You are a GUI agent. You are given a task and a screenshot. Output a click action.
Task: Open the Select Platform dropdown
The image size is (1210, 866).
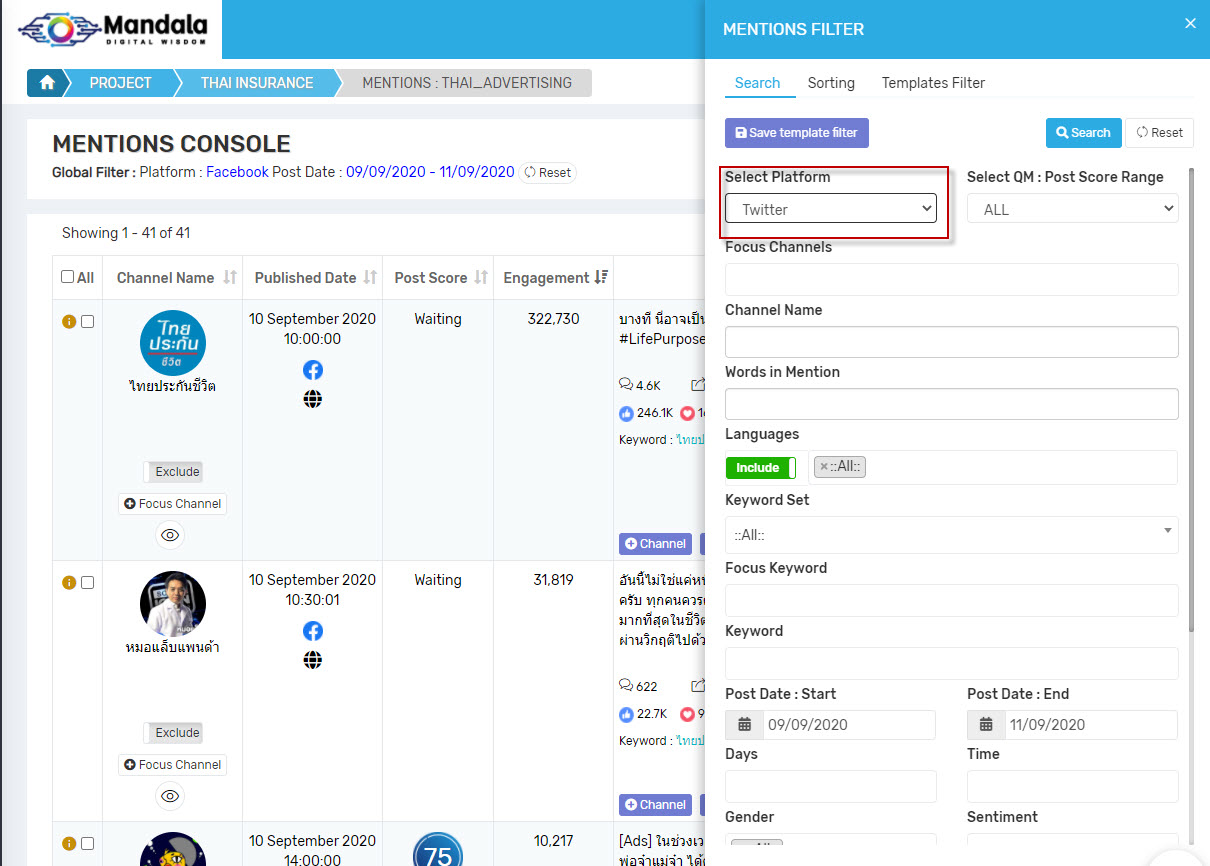click(x=830, y=209)
